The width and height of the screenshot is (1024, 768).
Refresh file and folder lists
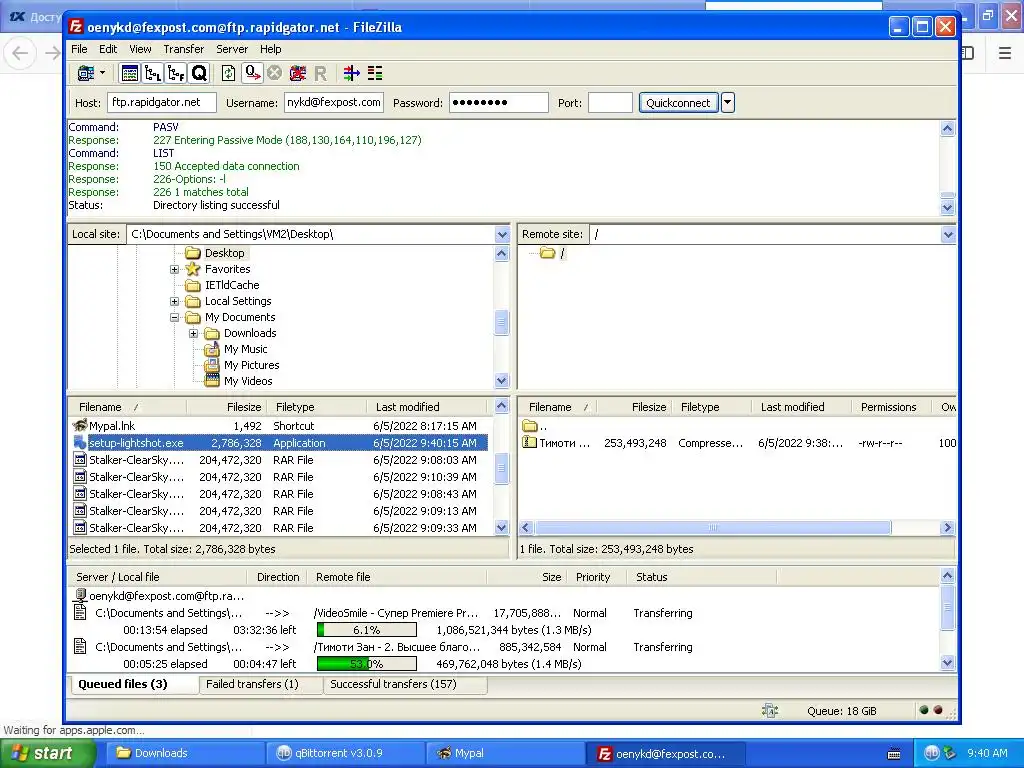pyautogui.click(x=229, y=73)
